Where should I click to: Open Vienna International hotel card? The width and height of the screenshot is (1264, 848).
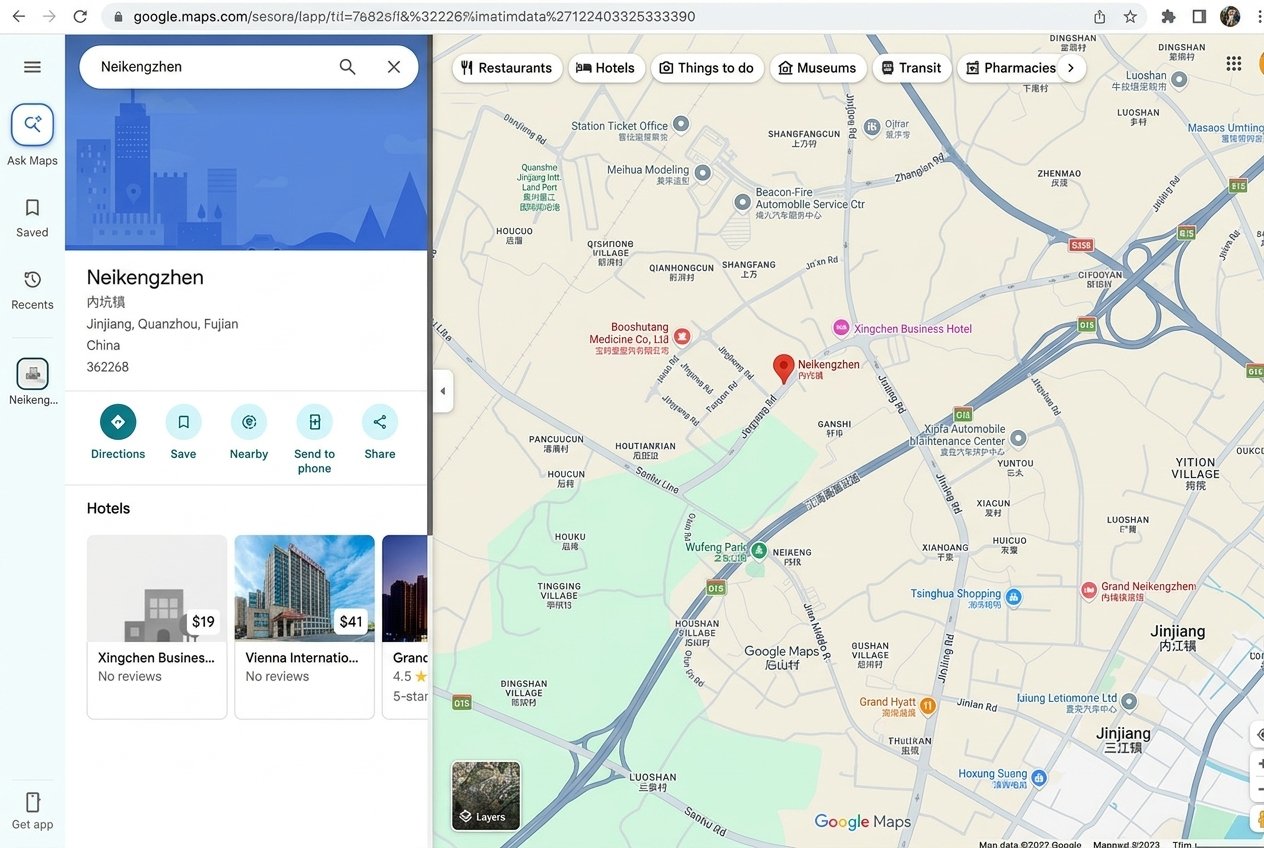click(x=305, y=626)
